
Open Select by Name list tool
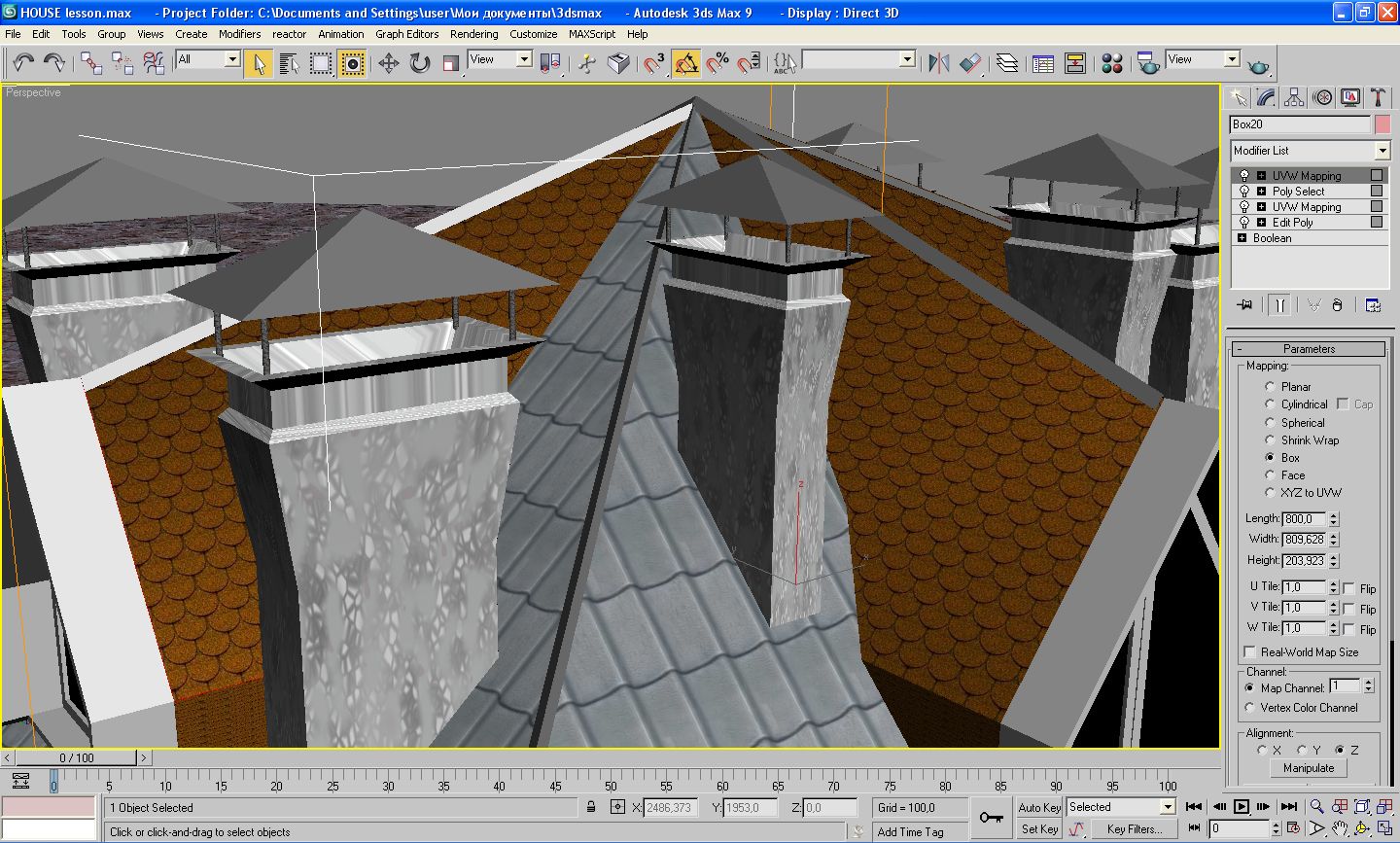click(x=289, y=63)
